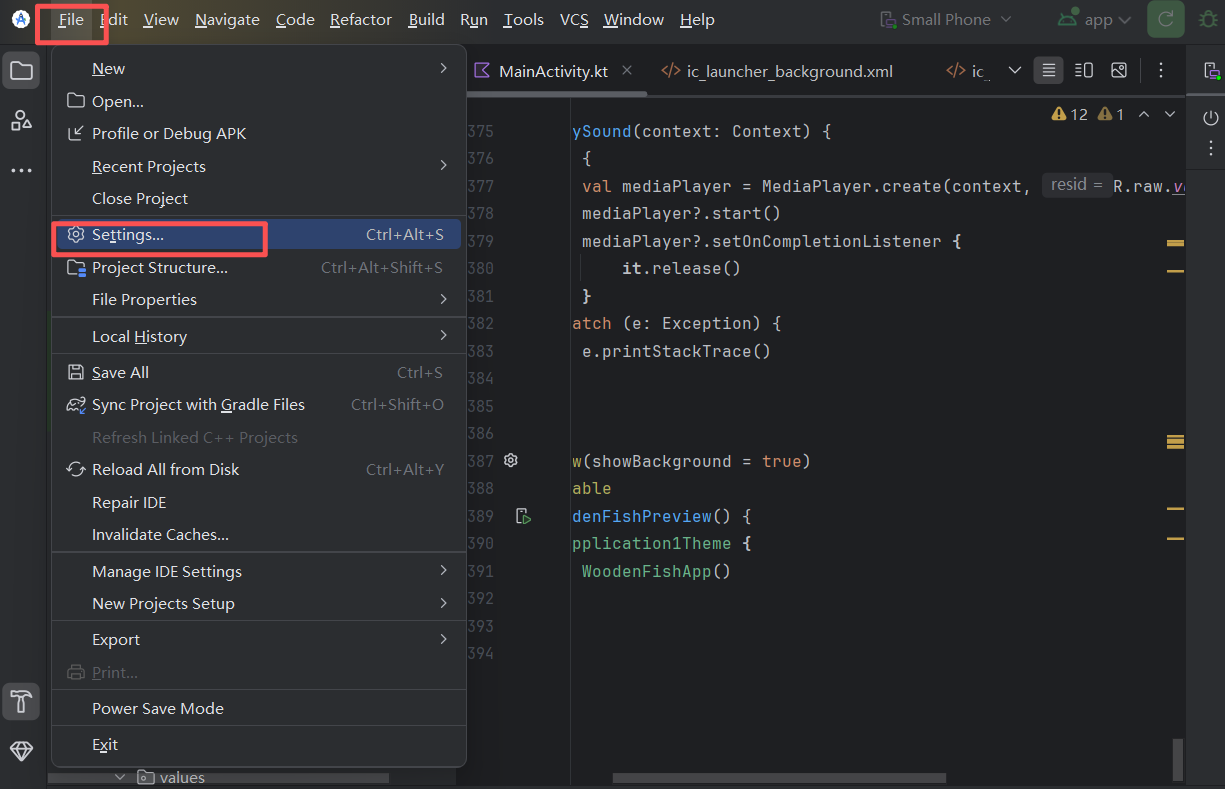Open the Build hammer tool window
Viewport: 1225px width, 789px height.
[21, 700]
